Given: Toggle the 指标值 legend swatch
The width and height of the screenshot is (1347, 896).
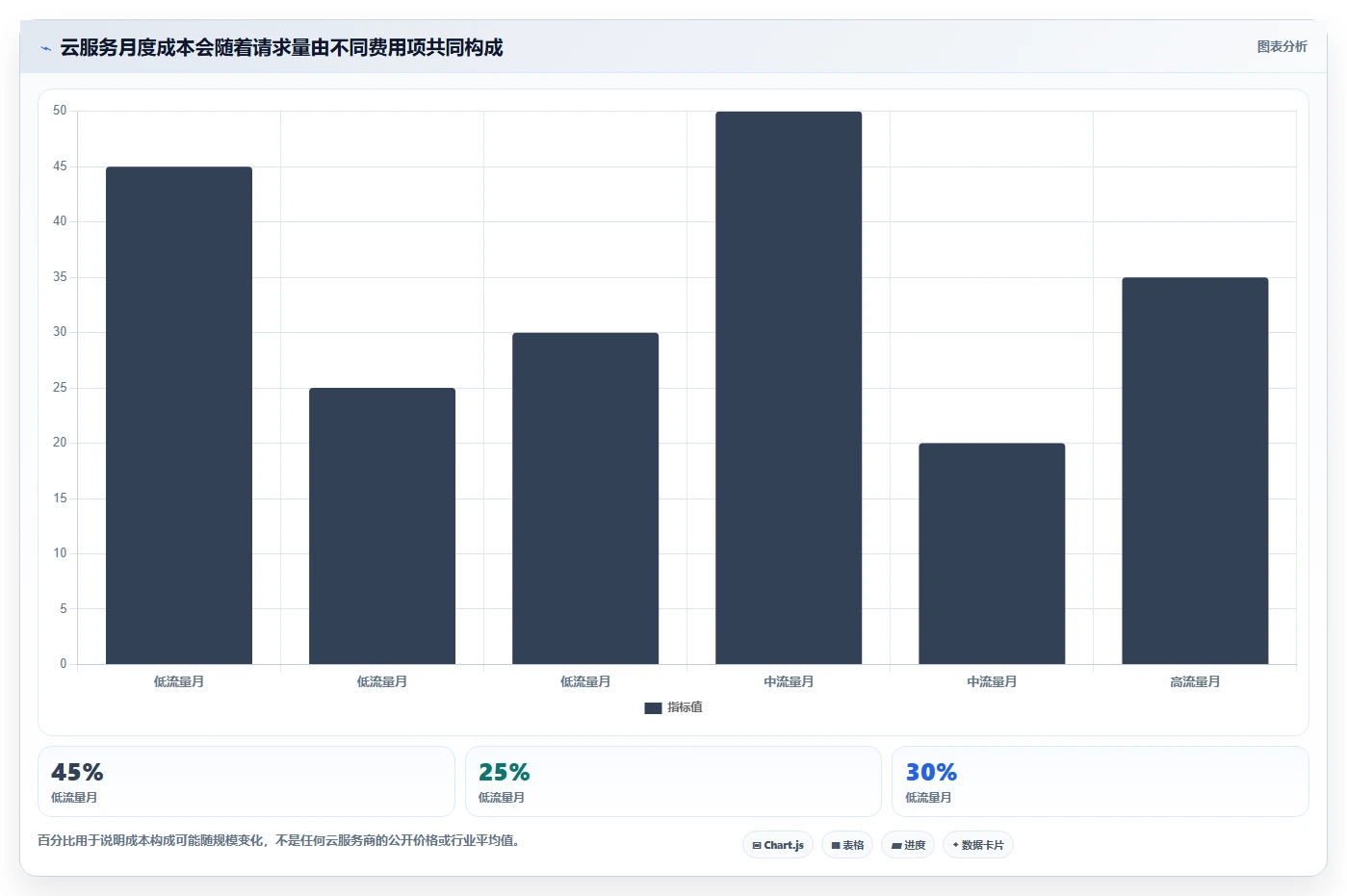Looking at the screenshot, I should tap(653, 707).
